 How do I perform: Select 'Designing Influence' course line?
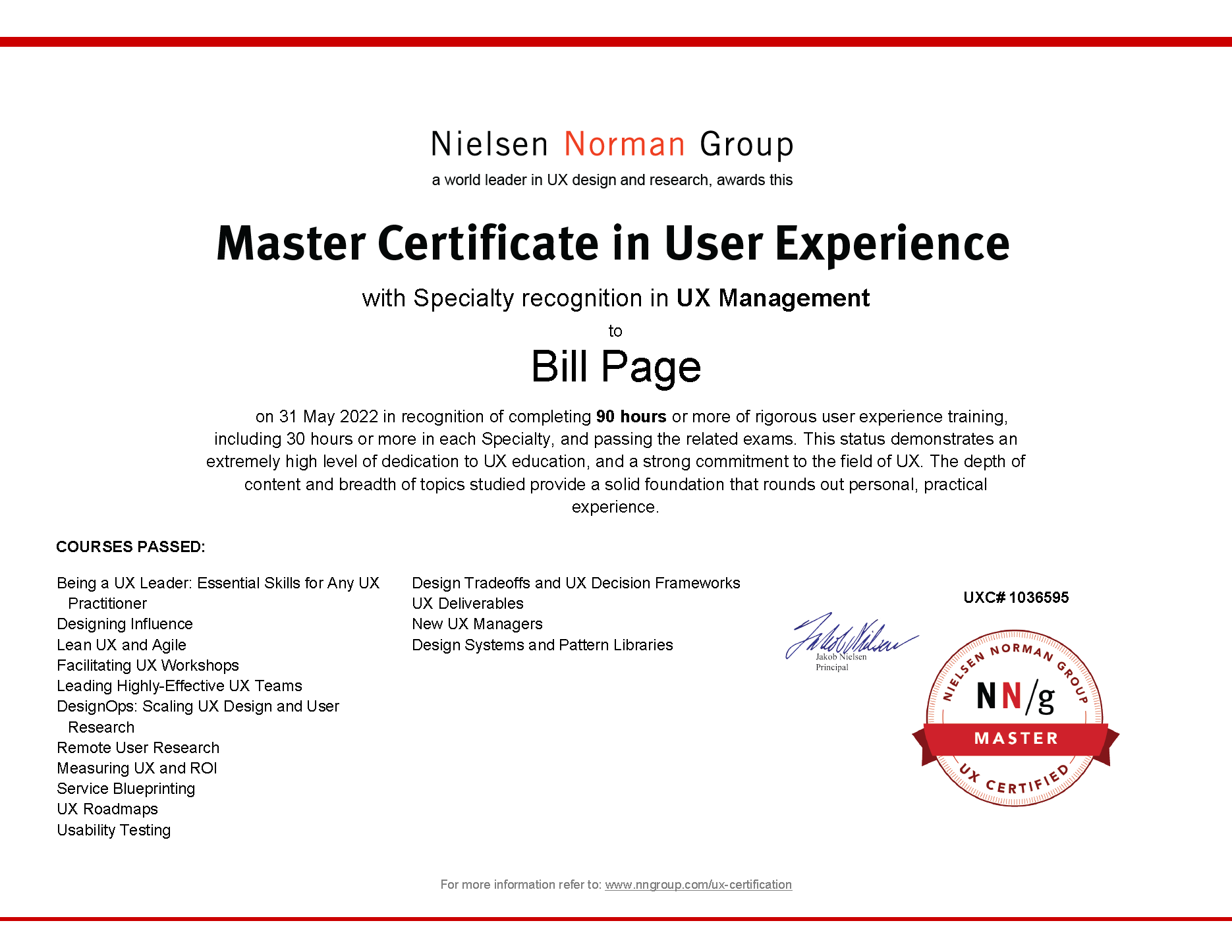(125, 624)
